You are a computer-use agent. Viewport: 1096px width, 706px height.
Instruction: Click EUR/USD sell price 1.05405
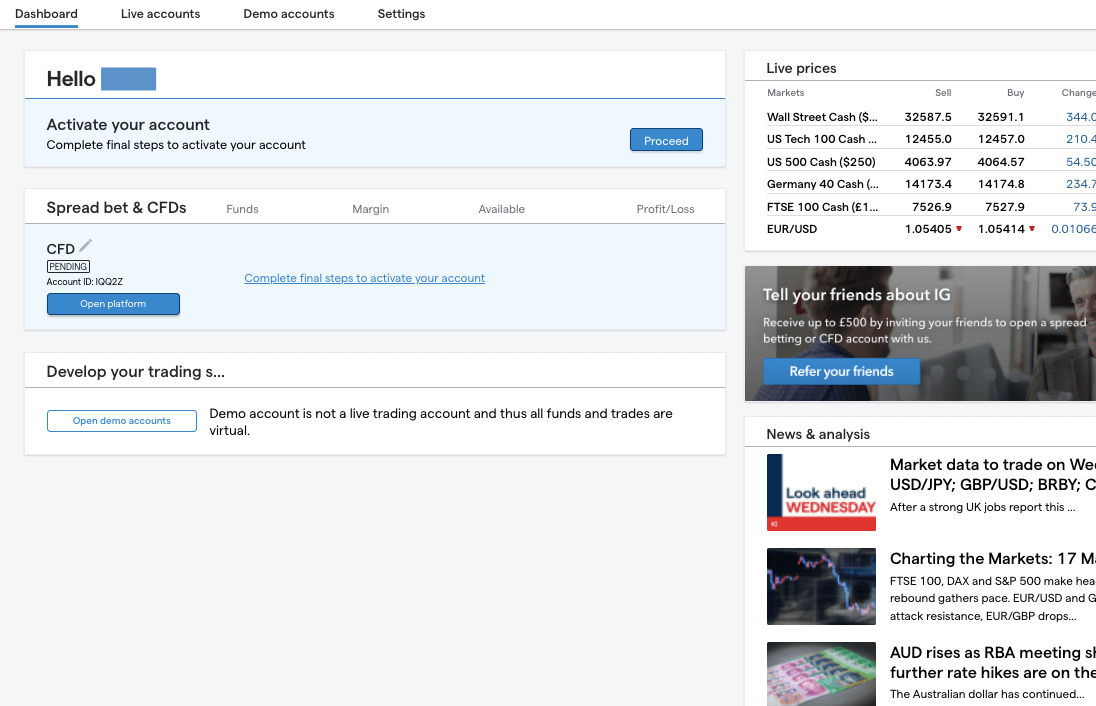tap(928, 229)
